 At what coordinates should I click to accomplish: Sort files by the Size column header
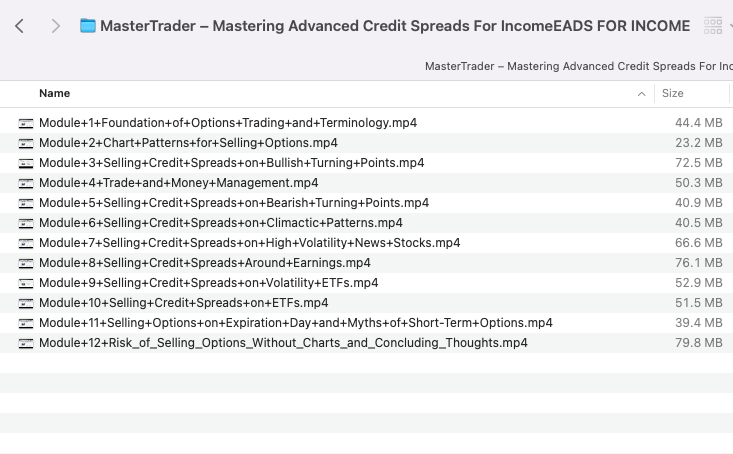tap(673, 94)
